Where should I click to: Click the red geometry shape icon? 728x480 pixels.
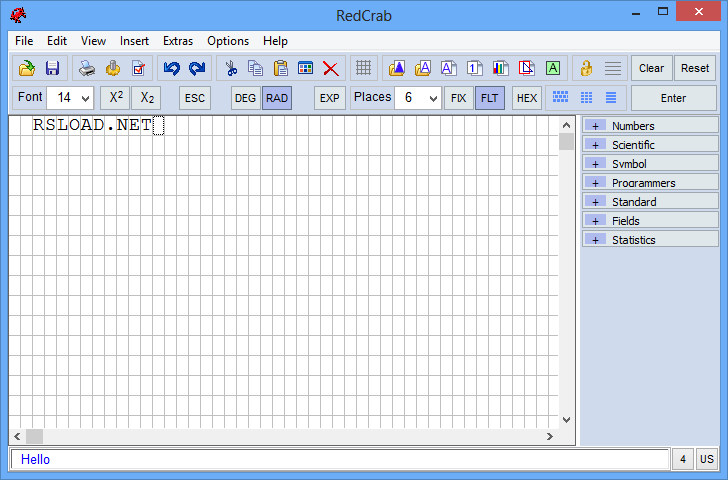pos(526,68)
